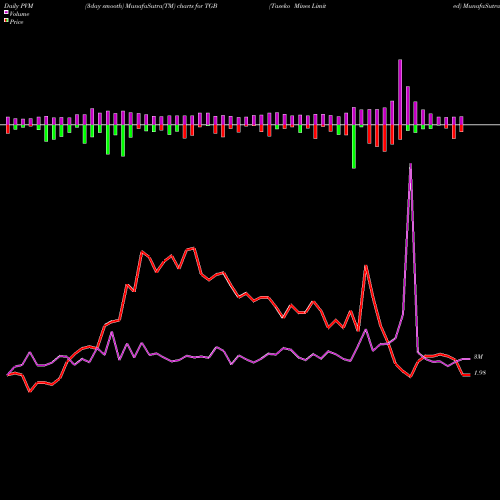Click the tallest purple volume bar
Viewport: 500px width, 500px height.
(400, 92)
